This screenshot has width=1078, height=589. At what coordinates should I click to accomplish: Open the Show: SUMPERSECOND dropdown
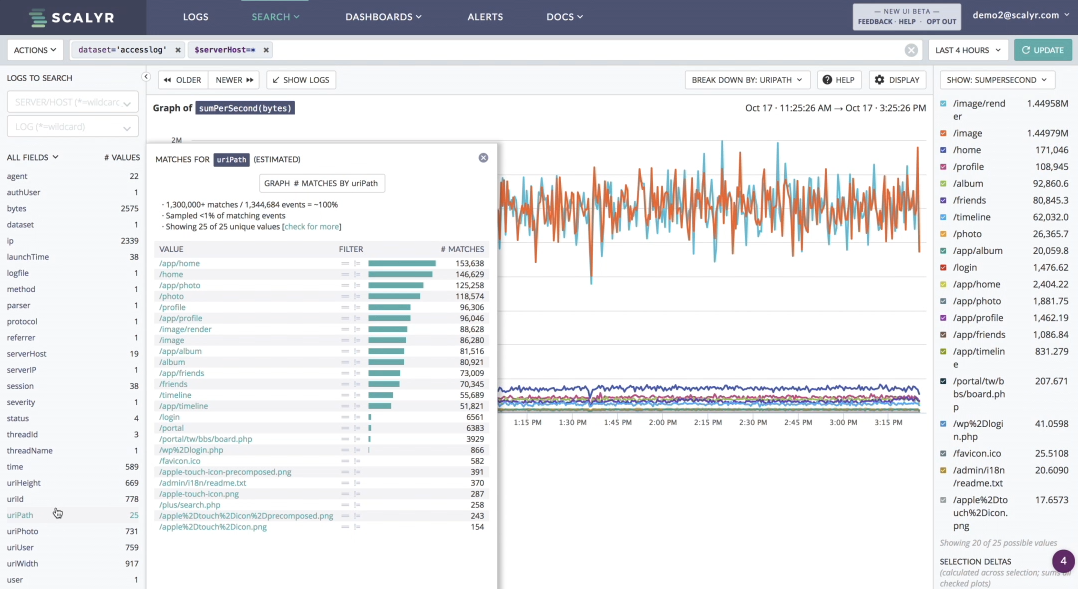(x=996, y=80)
